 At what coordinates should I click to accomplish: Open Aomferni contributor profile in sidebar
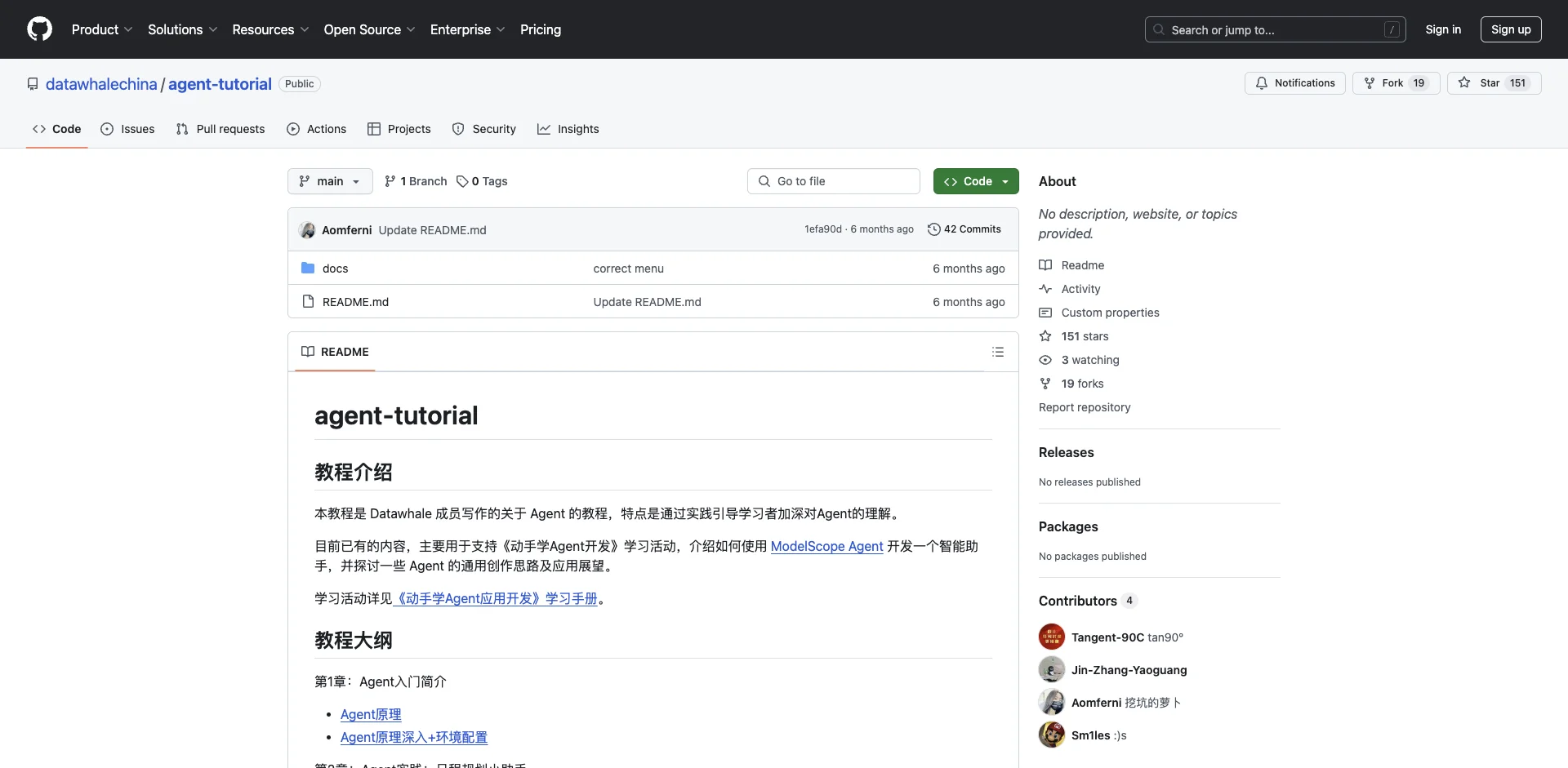point(1096,703)
